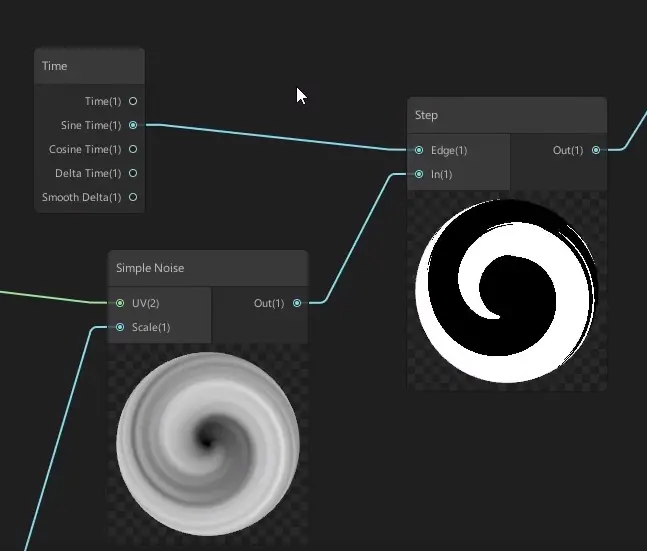Select the wire from Noise Out to In(1)

pyautogui.click(x=358, y=239)
